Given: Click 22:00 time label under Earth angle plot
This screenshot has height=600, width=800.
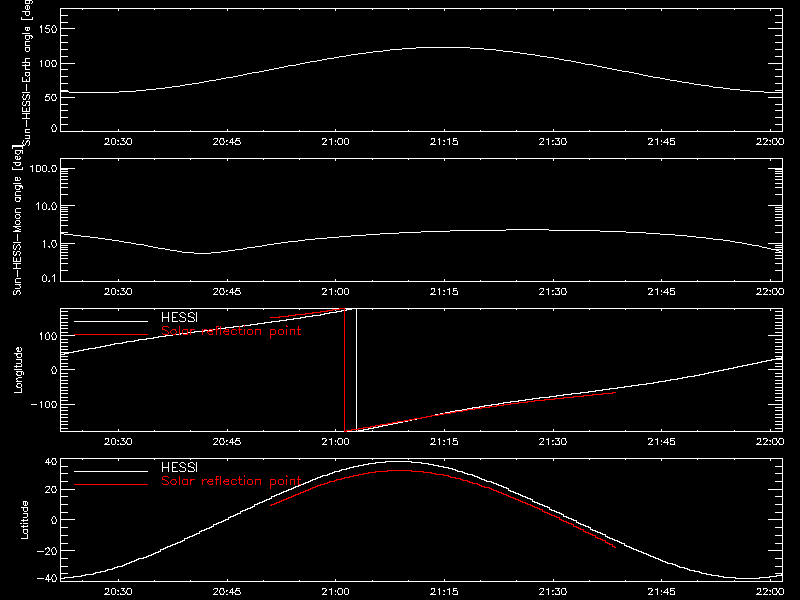Looking at the screenshot, I should click(769, 142).
